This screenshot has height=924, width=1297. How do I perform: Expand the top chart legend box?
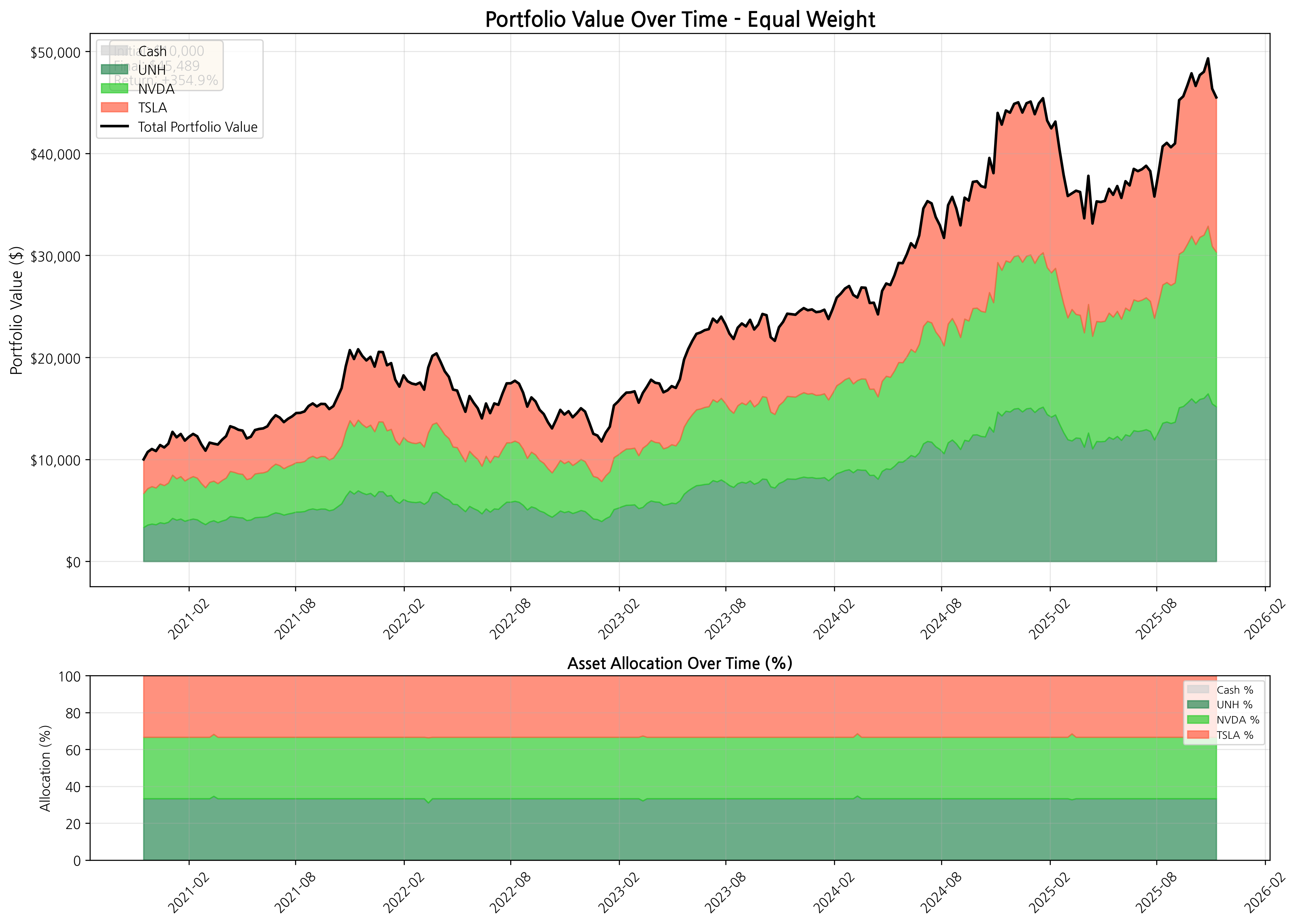[x=179, y=88]
